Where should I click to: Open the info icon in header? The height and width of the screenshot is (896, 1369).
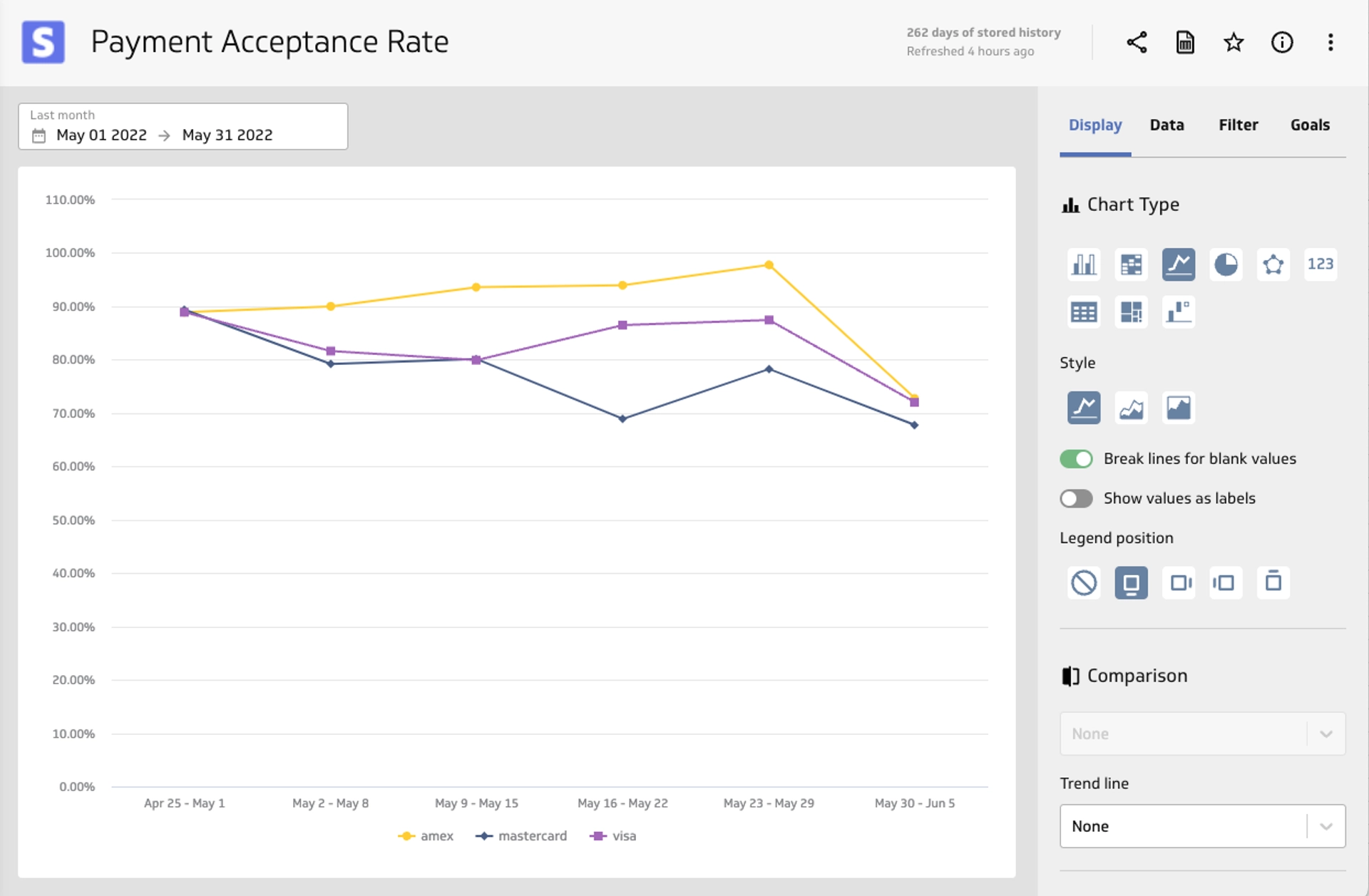tap(1282, 42)
